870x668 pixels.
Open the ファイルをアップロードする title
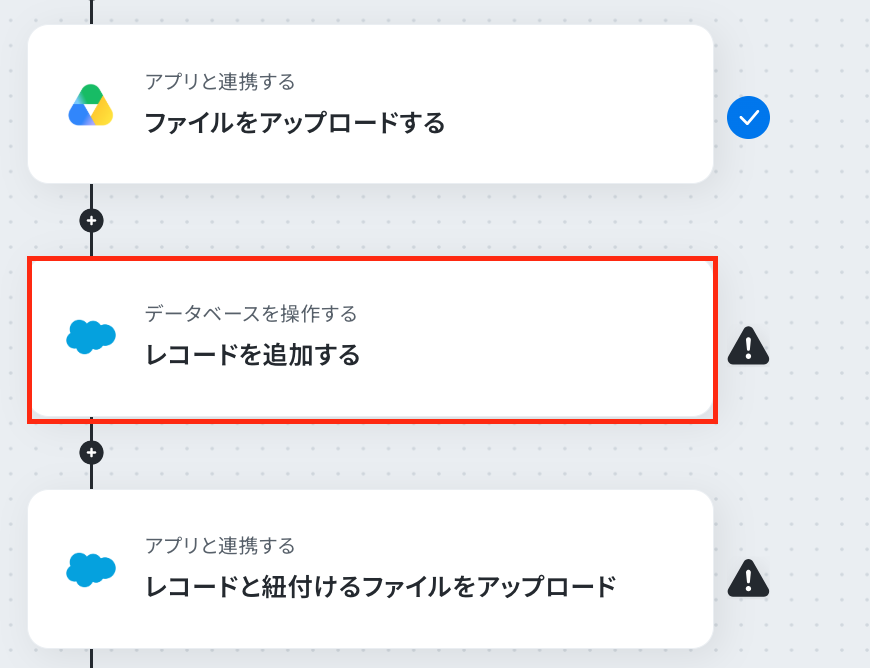click(x=295, y=123)
